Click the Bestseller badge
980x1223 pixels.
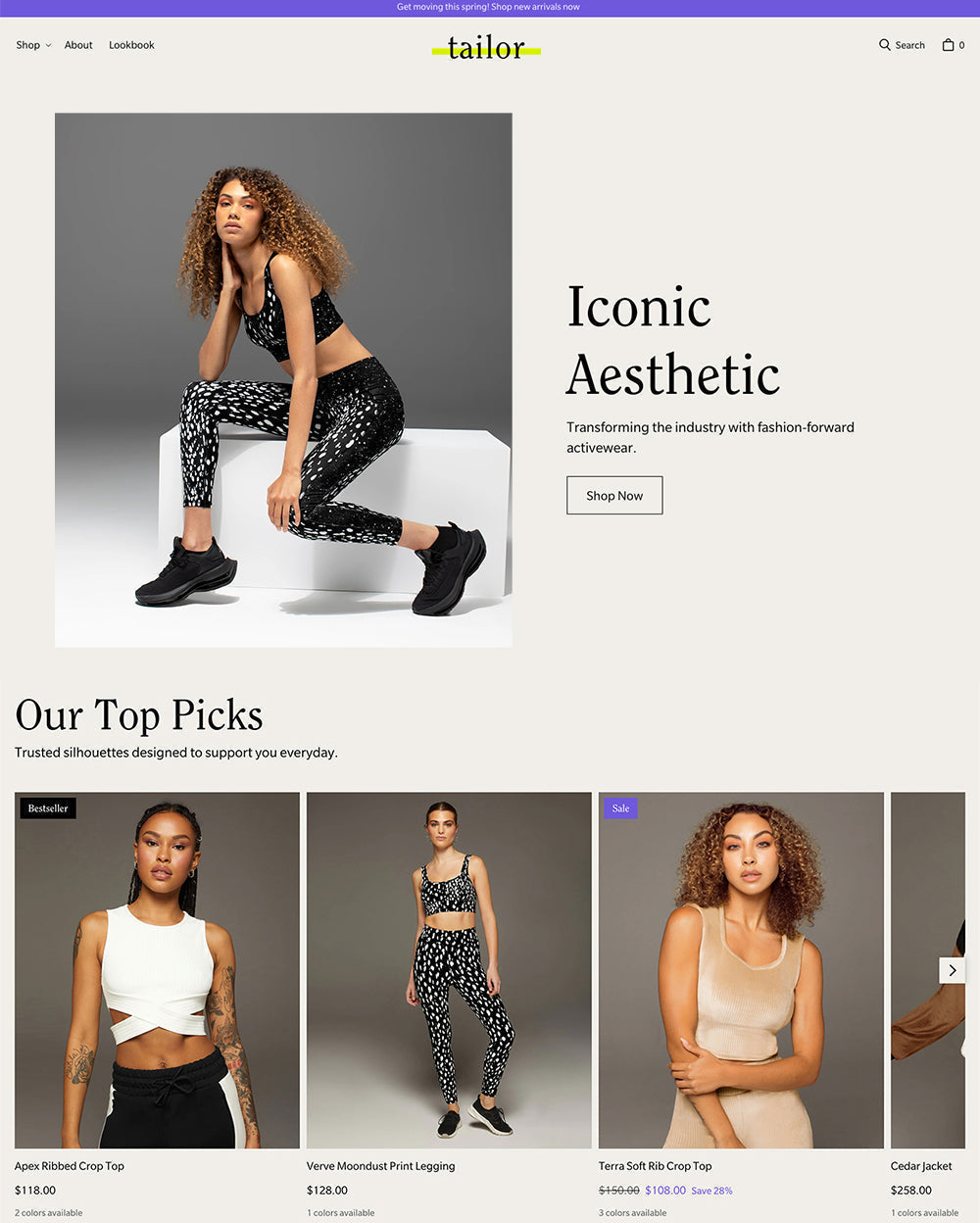[x=48, y=808]
